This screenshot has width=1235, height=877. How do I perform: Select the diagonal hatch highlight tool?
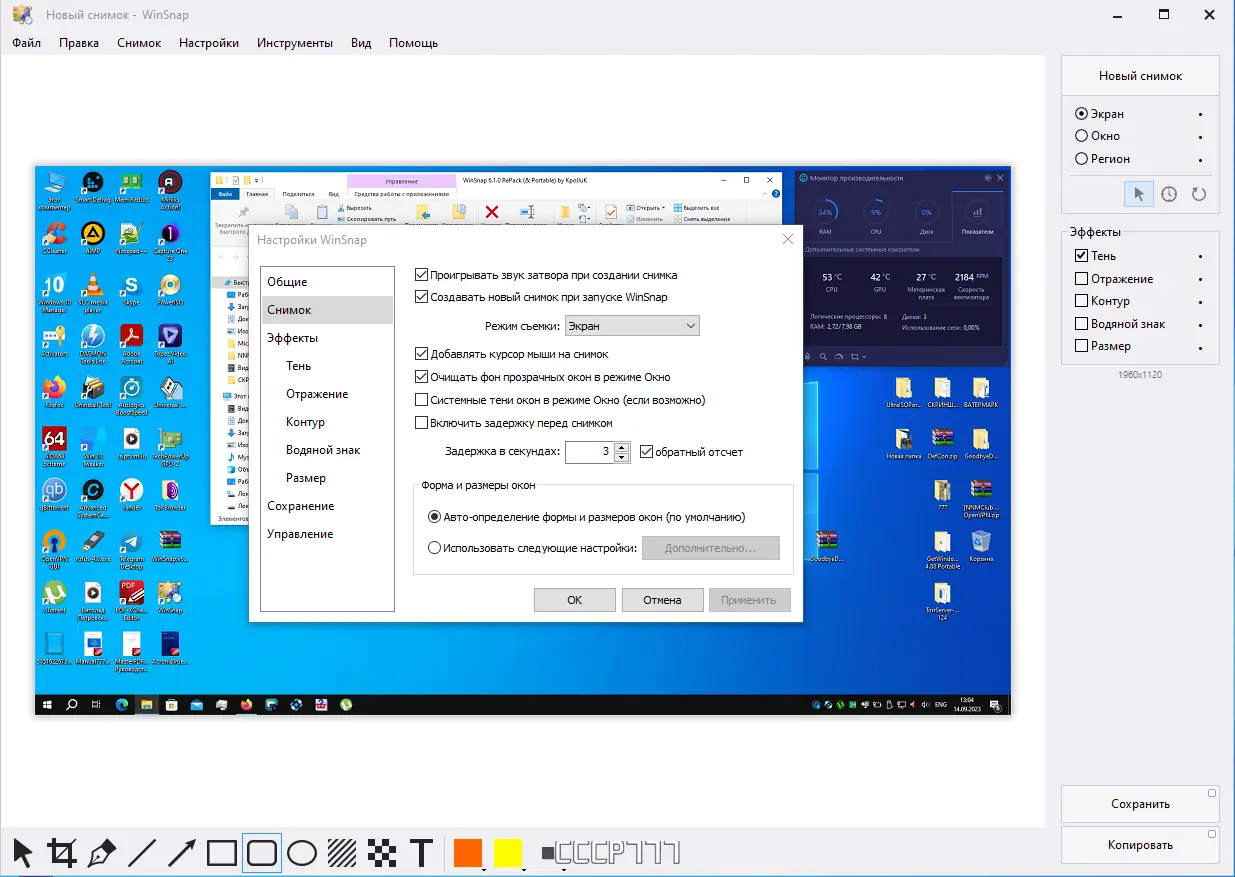pos(342,853)
